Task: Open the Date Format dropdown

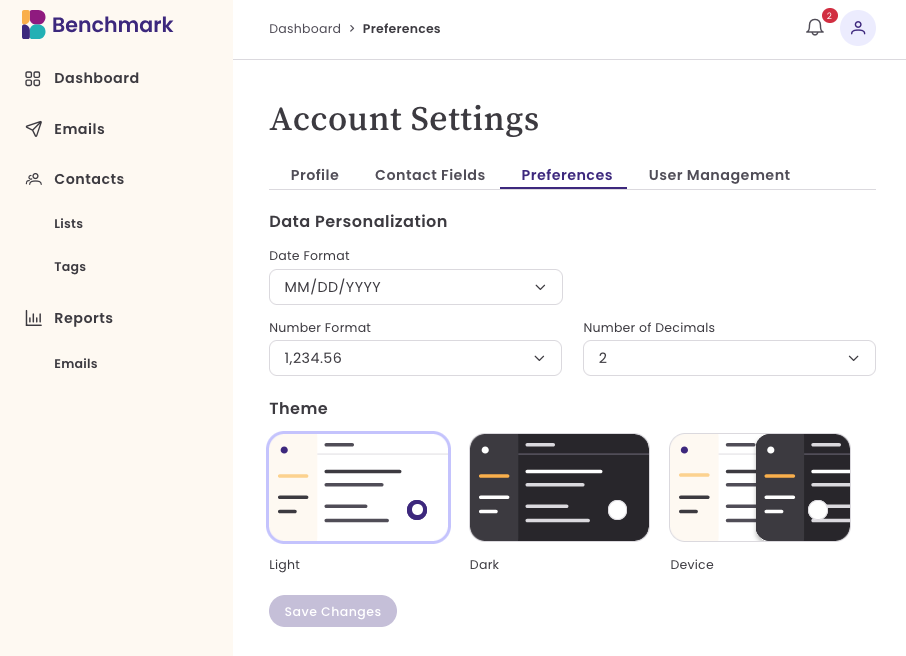Action: tap(415, 287)
